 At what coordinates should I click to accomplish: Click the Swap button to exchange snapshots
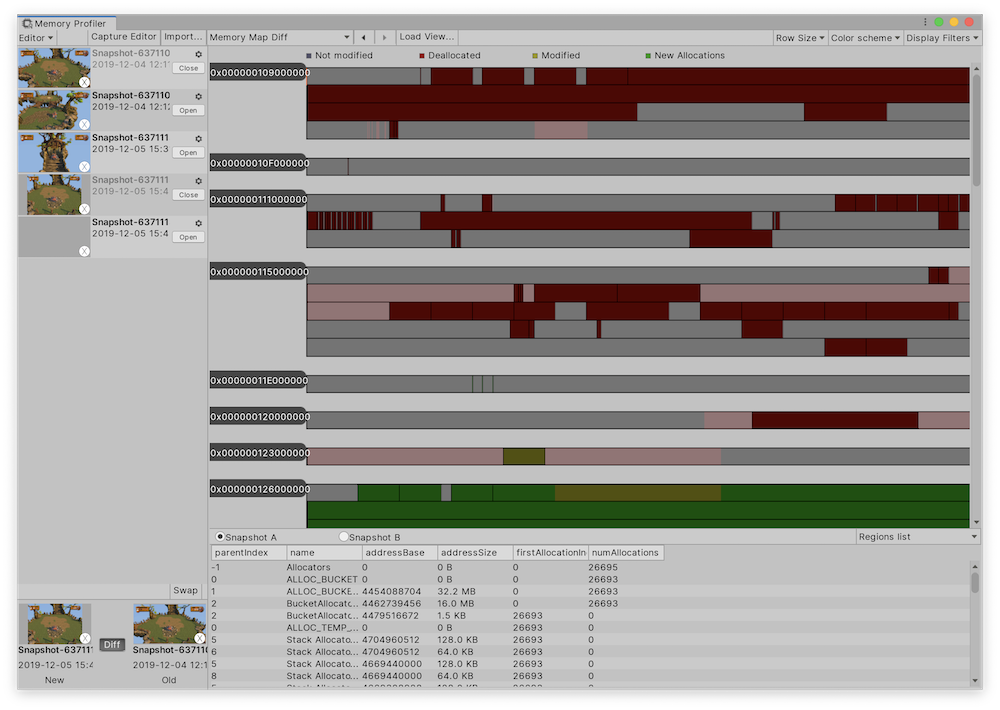[x=184, y=590]
